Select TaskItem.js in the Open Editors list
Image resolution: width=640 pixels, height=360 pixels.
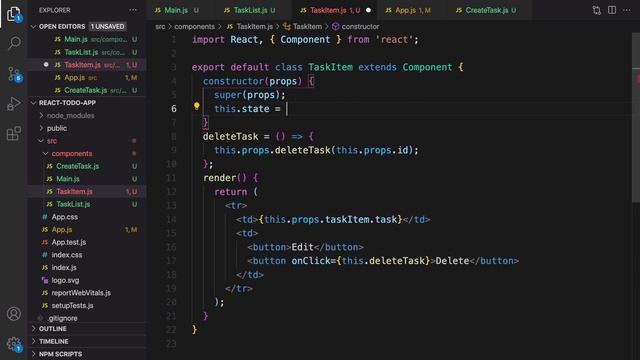pos(87,65)
